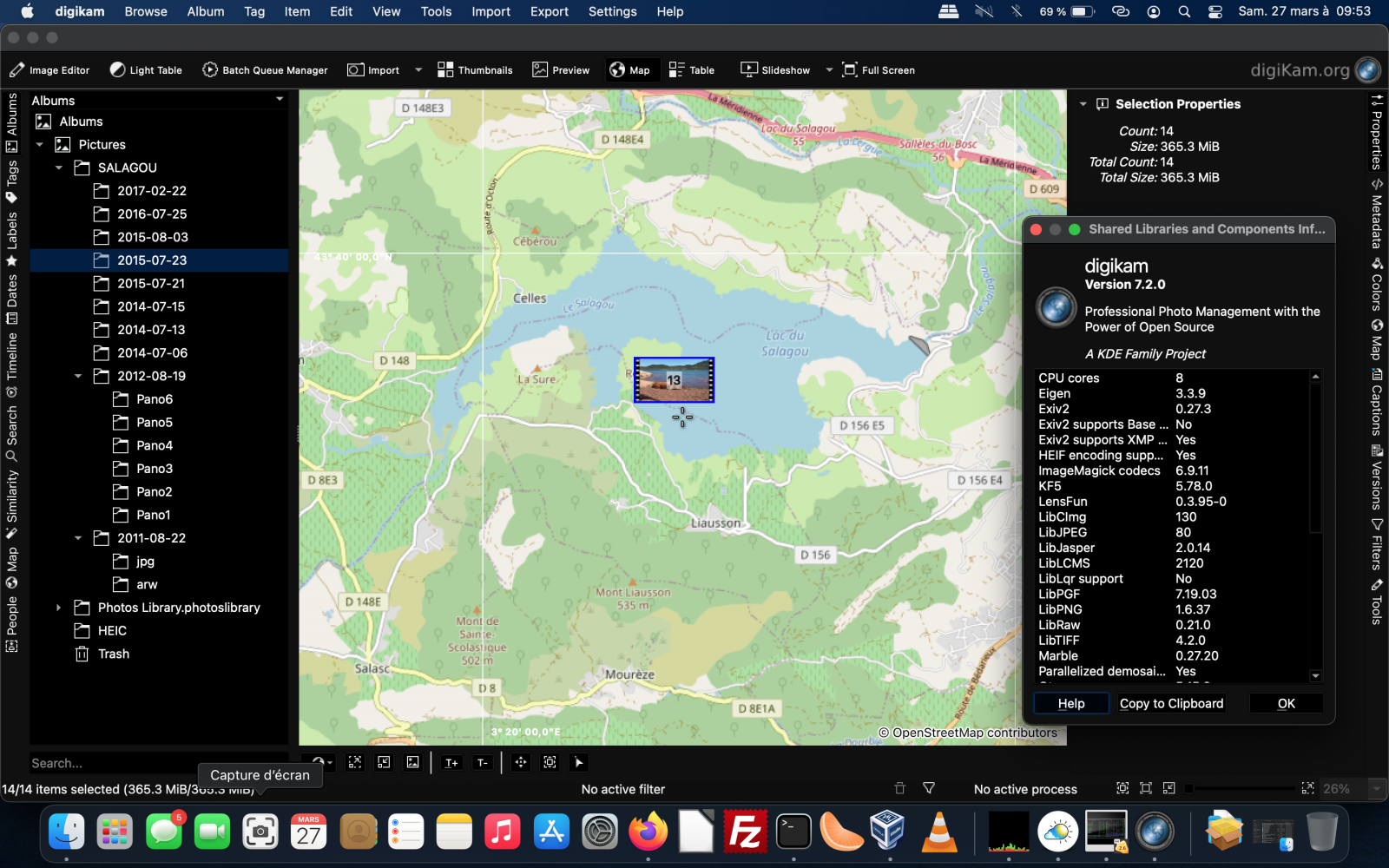Image resolution: width=1389 pixels, height=868 pixels.
Task: Expand the Photos Library.photoslibrary entry
Action: (58, 608)
